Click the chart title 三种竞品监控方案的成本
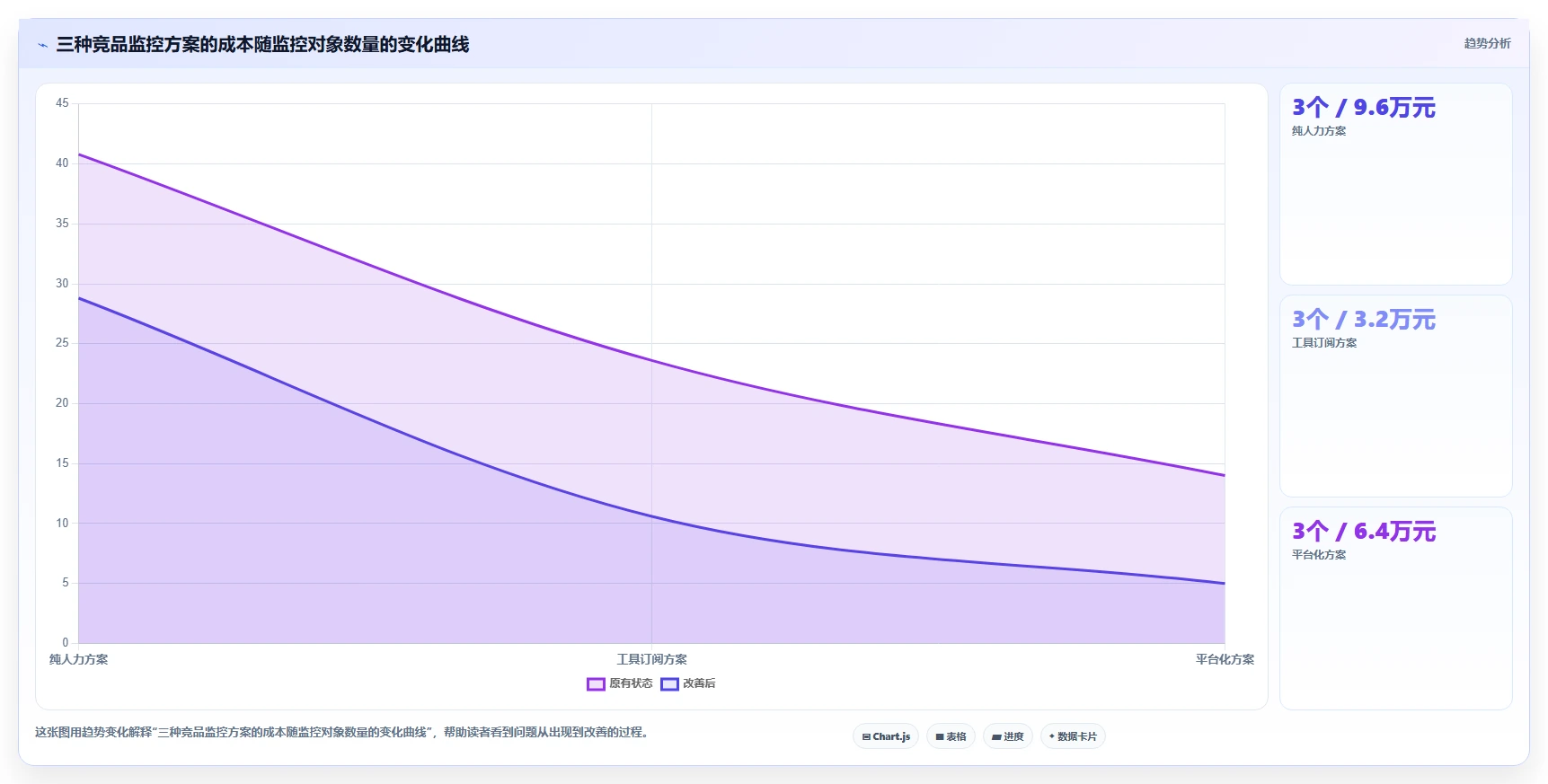The image size is (1548, 784). click(x=262, y=44)
